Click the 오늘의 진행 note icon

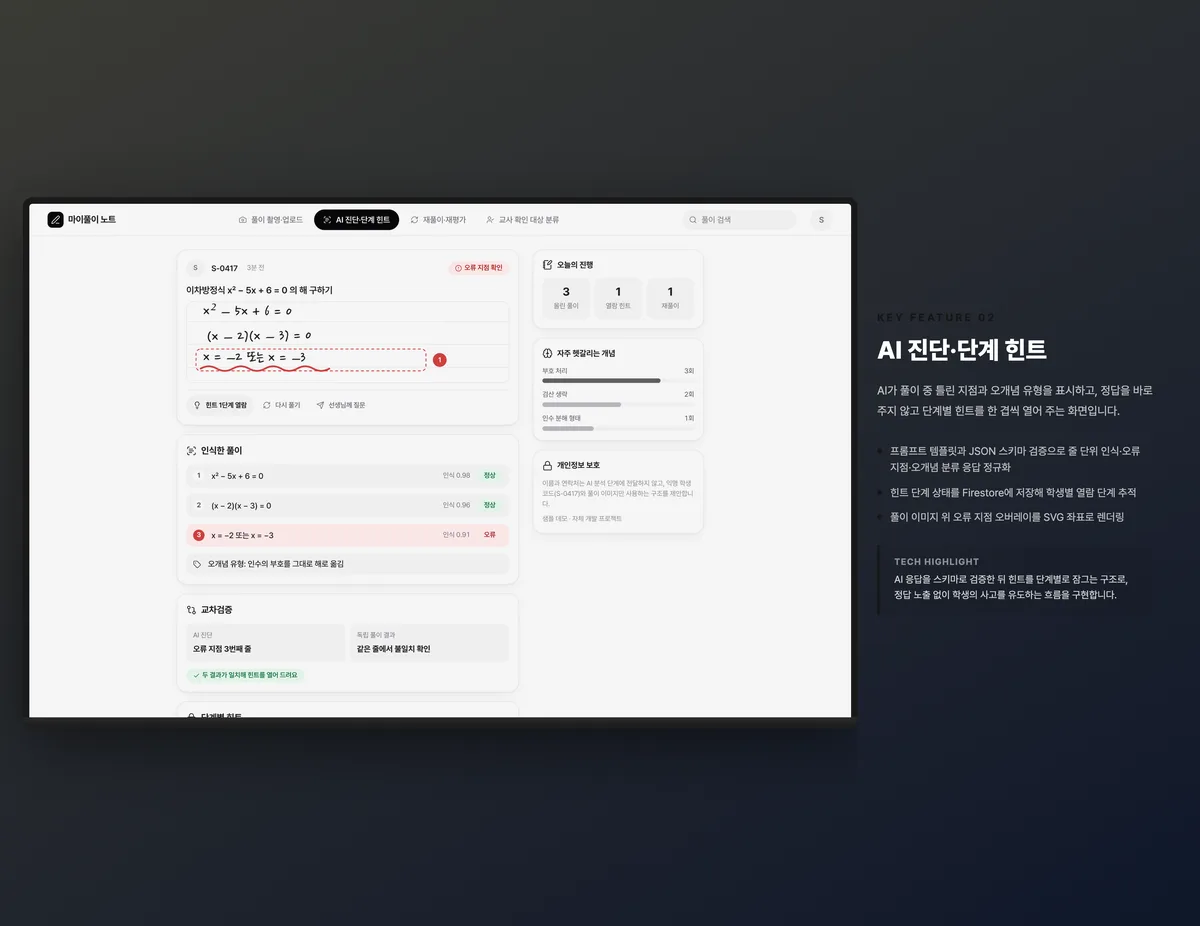(547, 265)
